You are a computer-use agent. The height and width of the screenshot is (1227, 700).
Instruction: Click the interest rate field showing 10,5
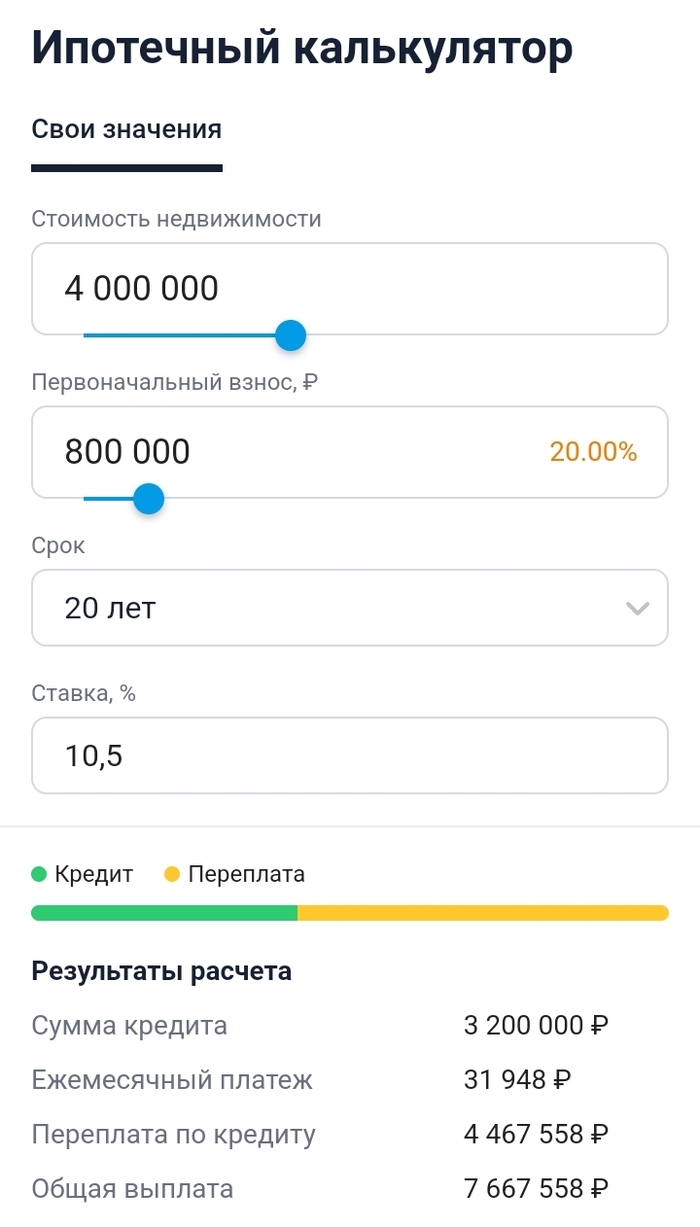click(349, 755)
